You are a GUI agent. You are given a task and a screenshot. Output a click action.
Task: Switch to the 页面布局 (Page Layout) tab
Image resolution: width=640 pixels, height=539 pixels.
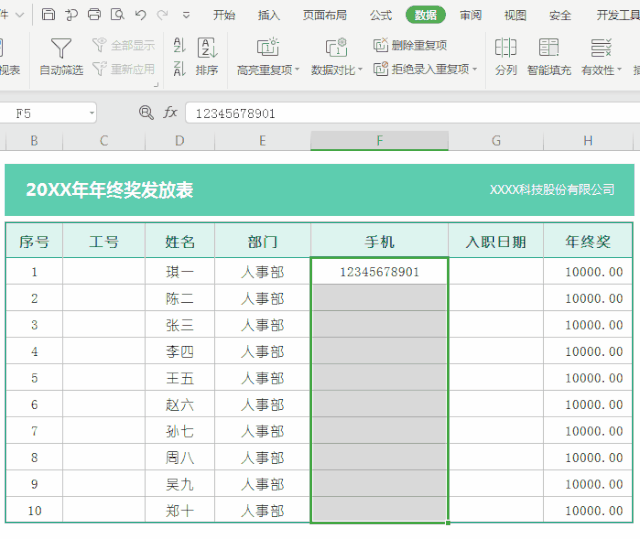[324, 15]
